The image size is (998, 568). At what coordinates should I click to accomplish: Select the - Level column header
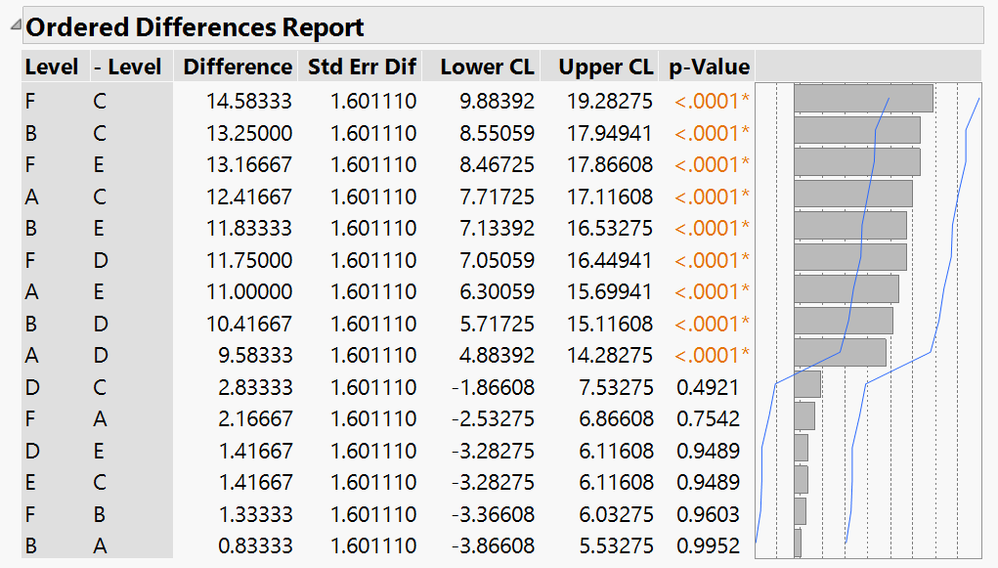pos(127,67)
